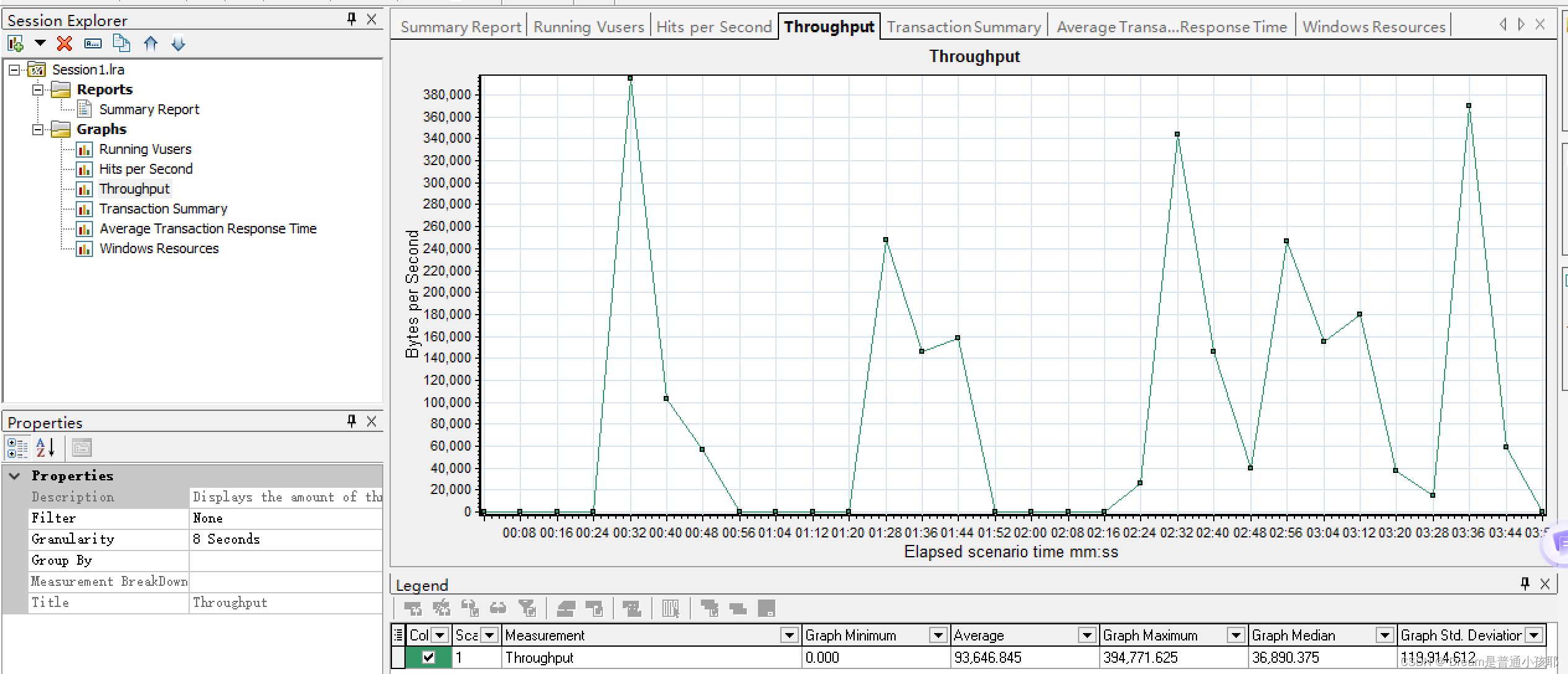Image resolution: width=1568 pixels, height=674 pixels.
Task: Select Average Transaction Response Time in tree
Action: [x=208, y=228]
